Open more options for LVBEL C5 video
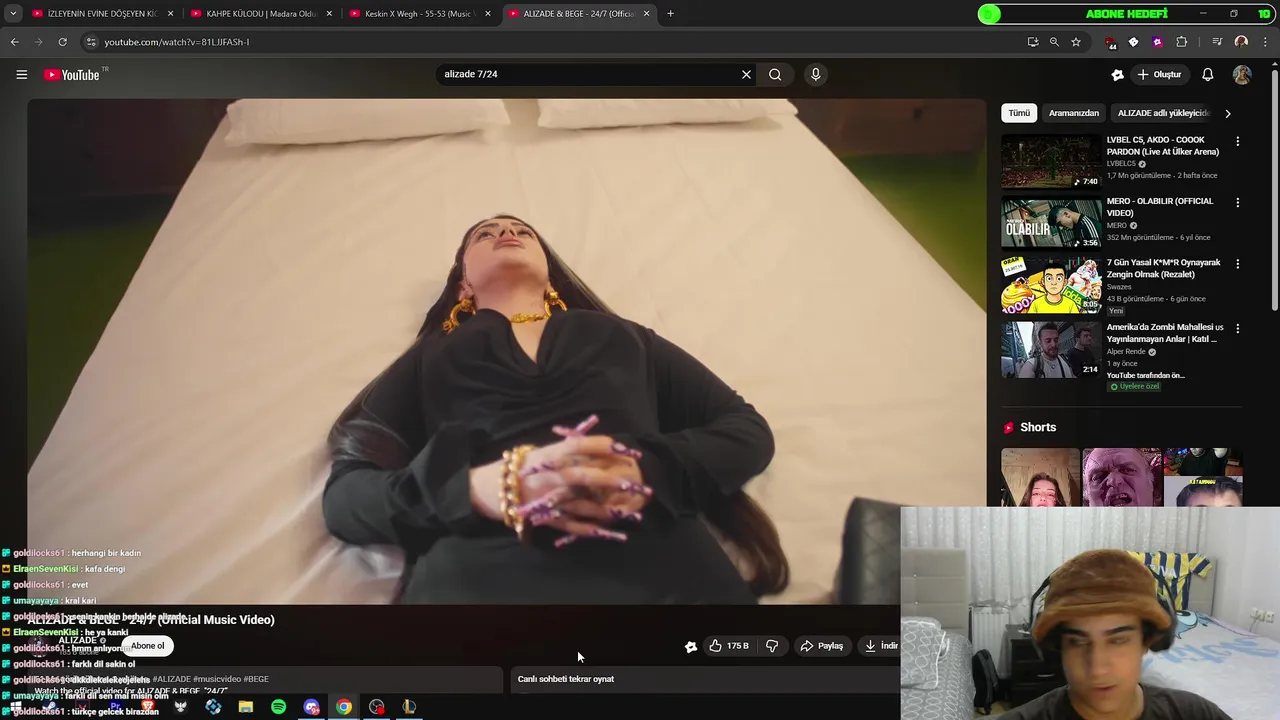Viewport: 1280px width, 720px height. pos(1237,142)
